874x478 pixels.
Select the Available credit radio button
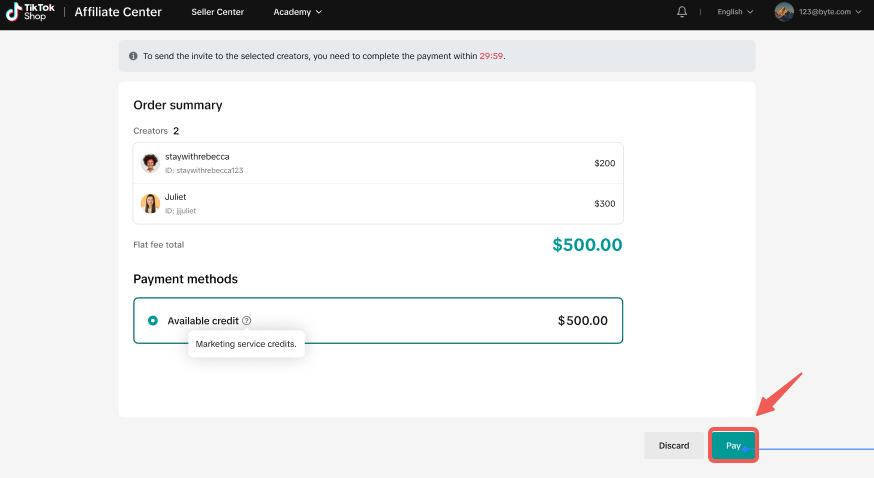tap(153, 321)
